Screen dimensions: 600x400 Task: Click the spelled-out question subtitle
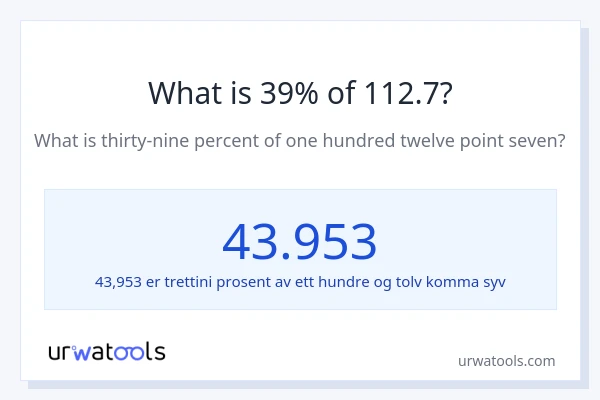(300, 141)
